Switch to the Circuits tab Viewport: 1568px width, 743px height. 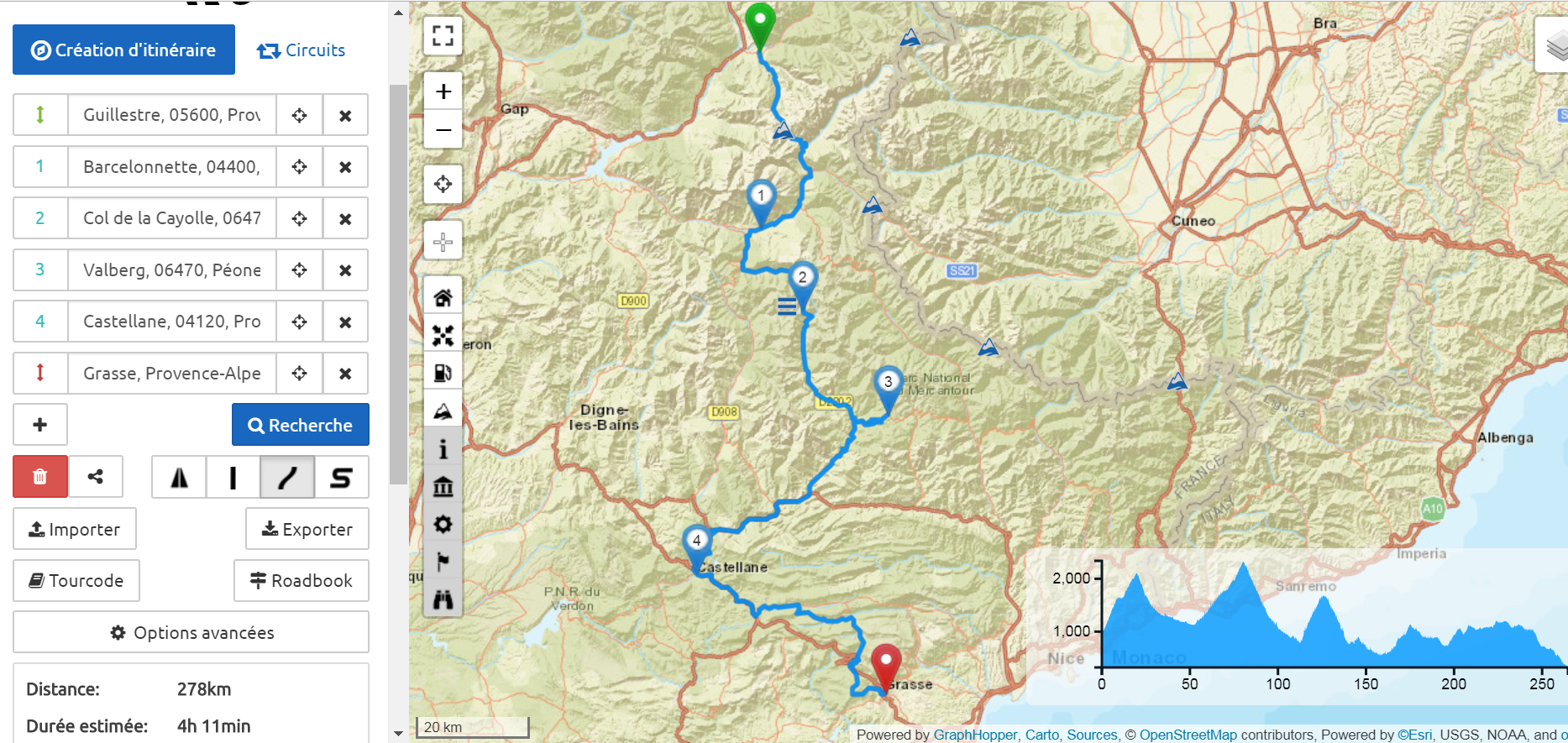(x=301, y=50)
